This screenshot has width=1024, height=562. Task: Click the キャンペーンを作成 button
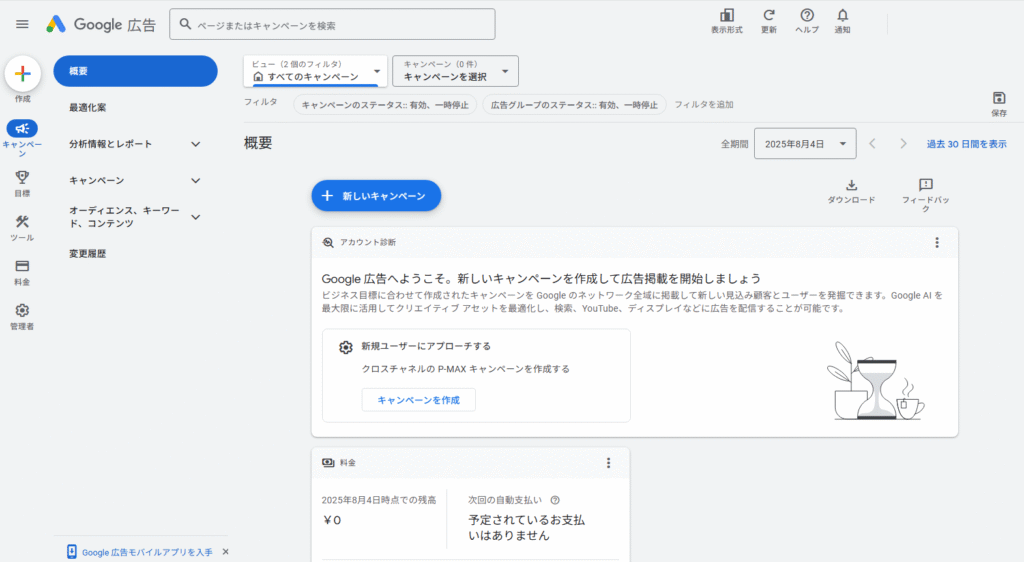coord(419,400)
